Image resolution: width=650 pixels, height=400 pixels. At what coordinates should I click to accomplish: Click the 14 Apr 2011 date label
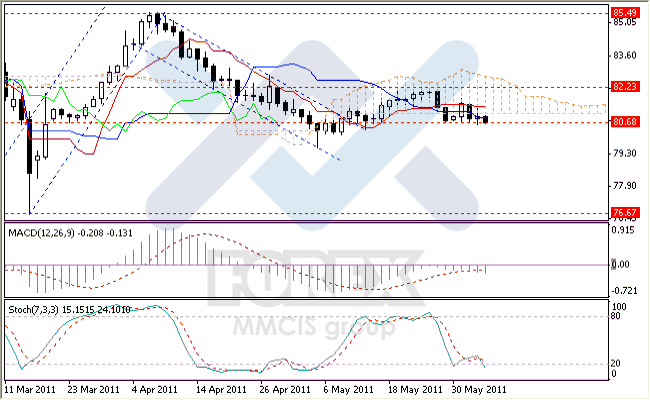coord(221,390)
